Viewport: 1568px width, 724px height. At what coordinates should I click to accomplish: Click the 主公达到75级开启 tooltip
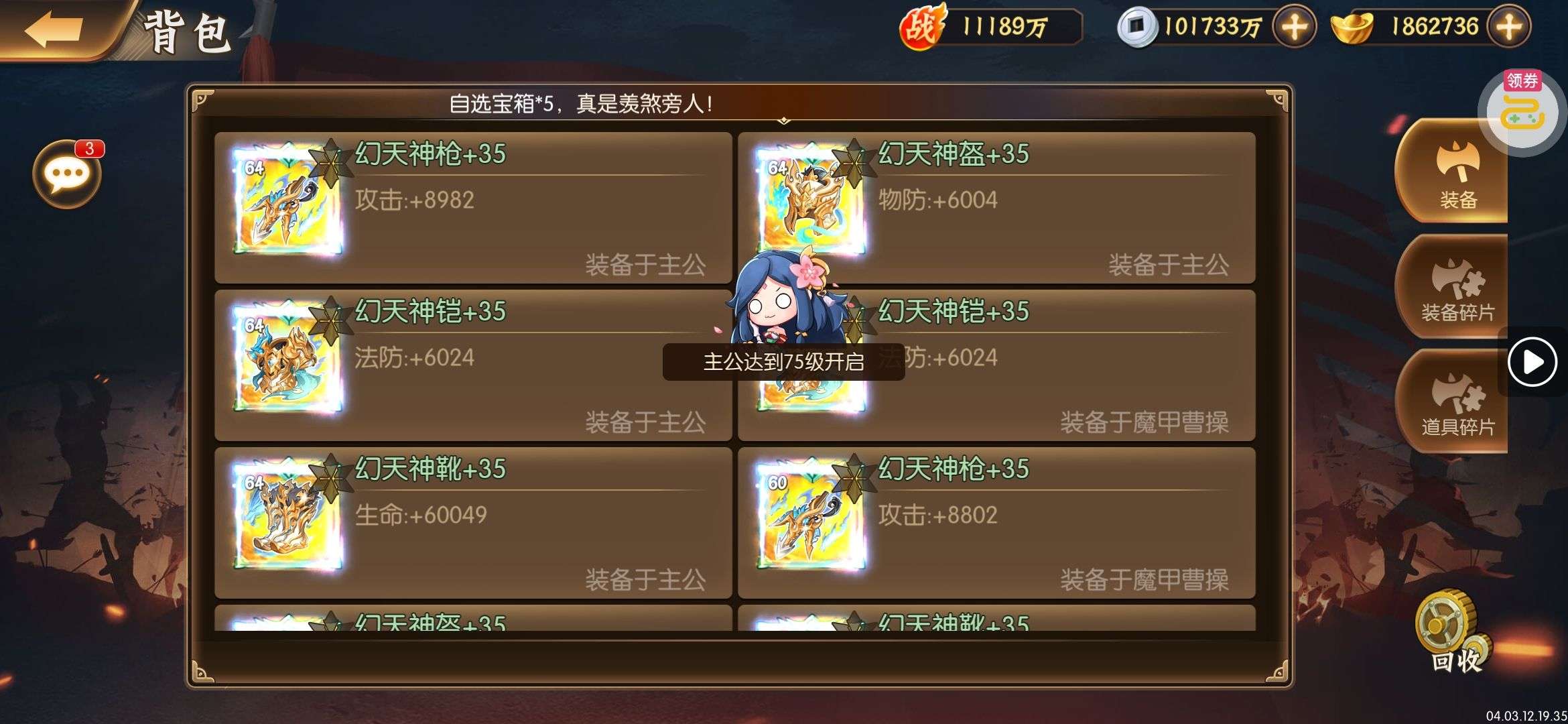tap(783, 362)
